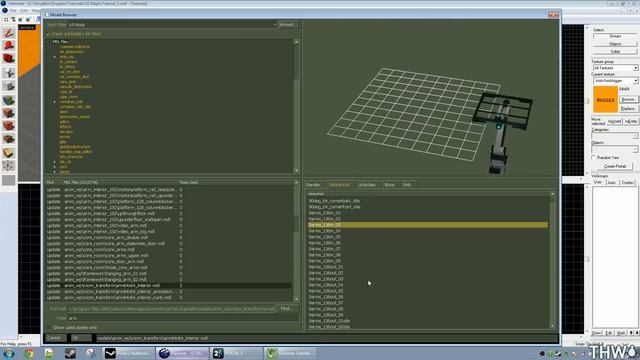
Task: Choose the Apply Overlays tool
Action: click(9, 139)
